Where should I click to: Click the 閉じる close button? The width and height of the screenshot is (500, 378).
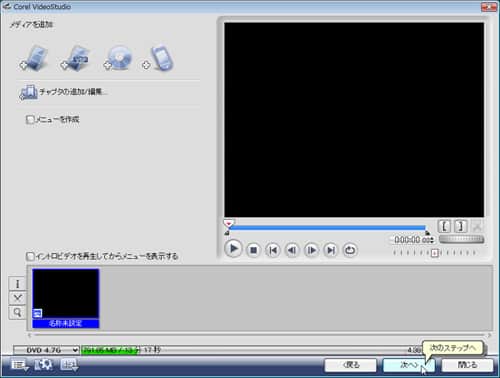pos(467,365)
